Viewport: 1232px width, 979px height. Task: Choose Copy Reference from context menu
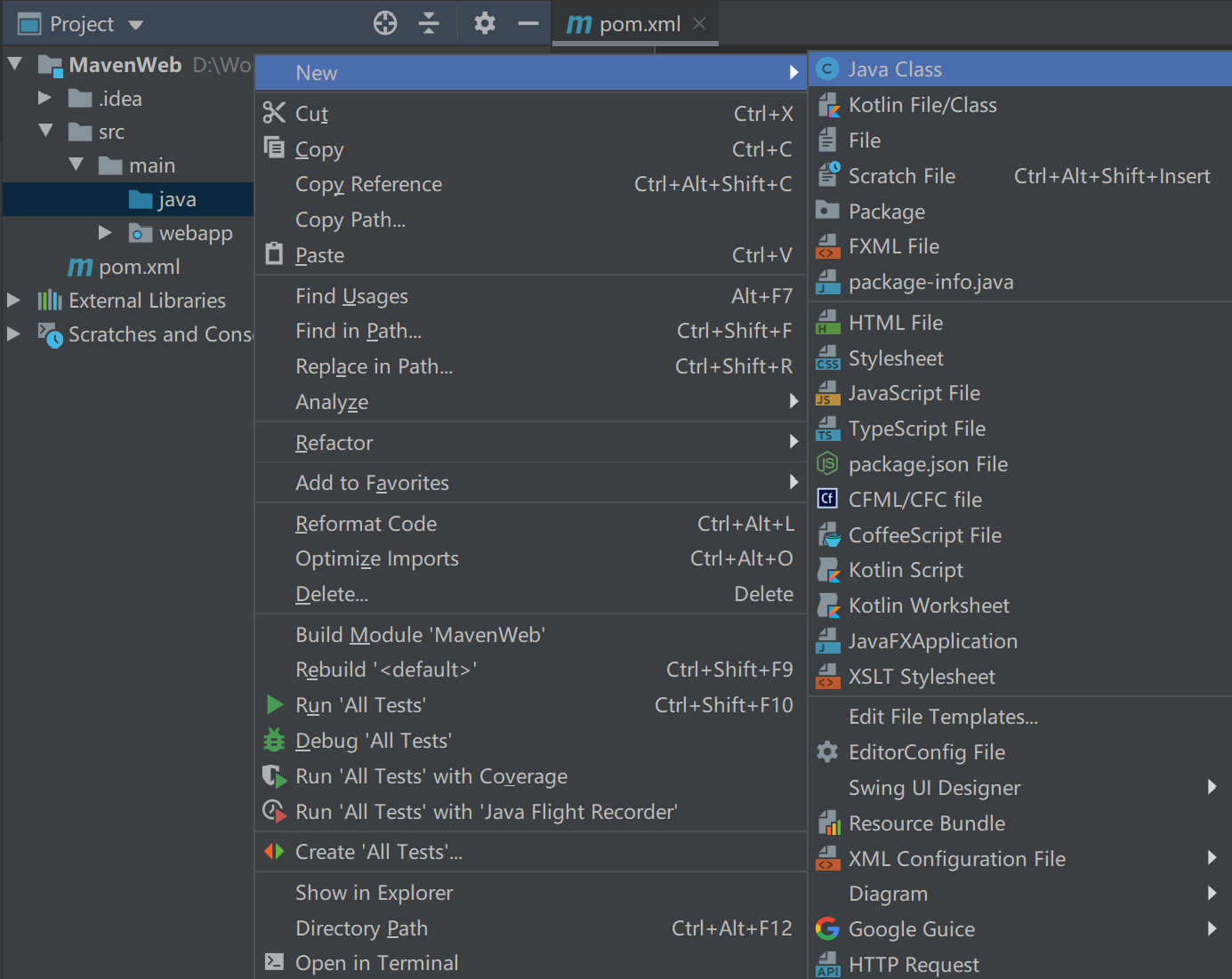pyautogui.click(x=531, y=184)
